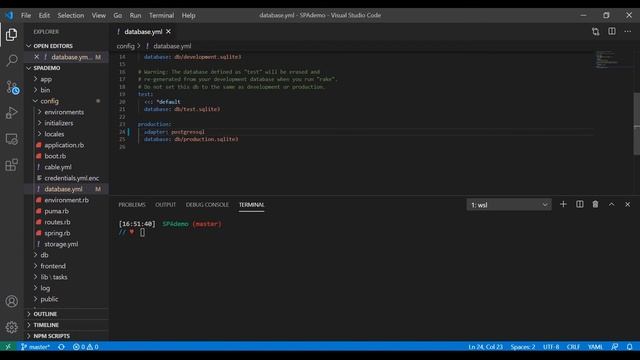
Task: Click the editor vertical scrollbar
Action: point(637,123)
